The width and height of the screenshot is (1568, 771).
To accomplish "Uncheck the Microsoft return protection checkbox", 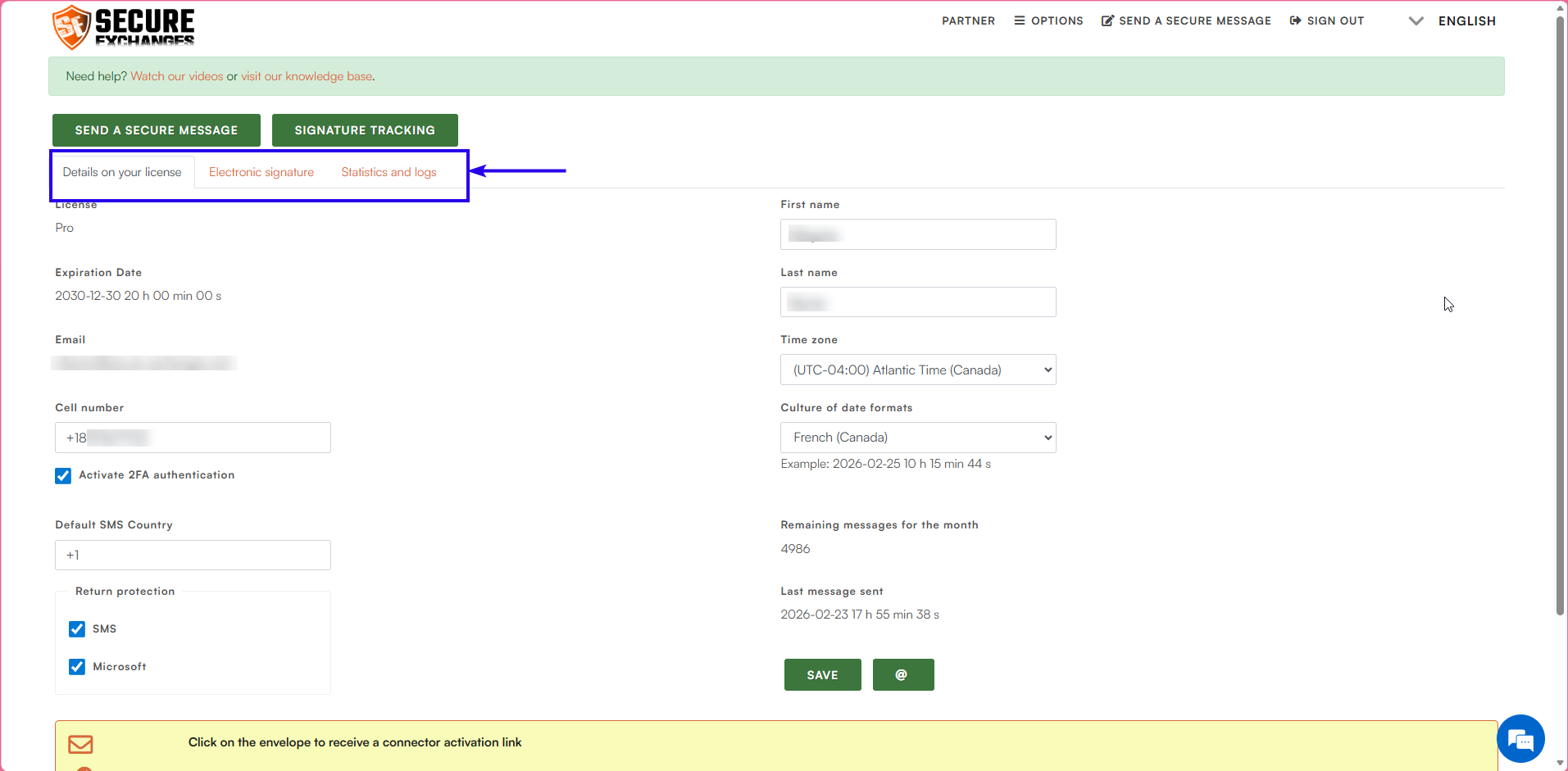I will point(77,667).
